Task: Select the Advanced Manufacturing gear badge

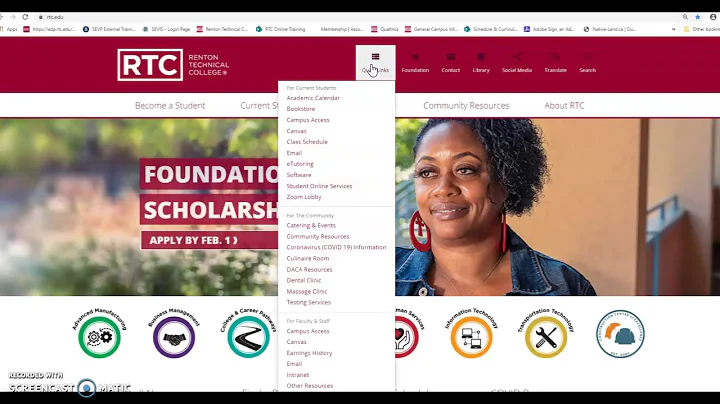Action: pos(100,333)
